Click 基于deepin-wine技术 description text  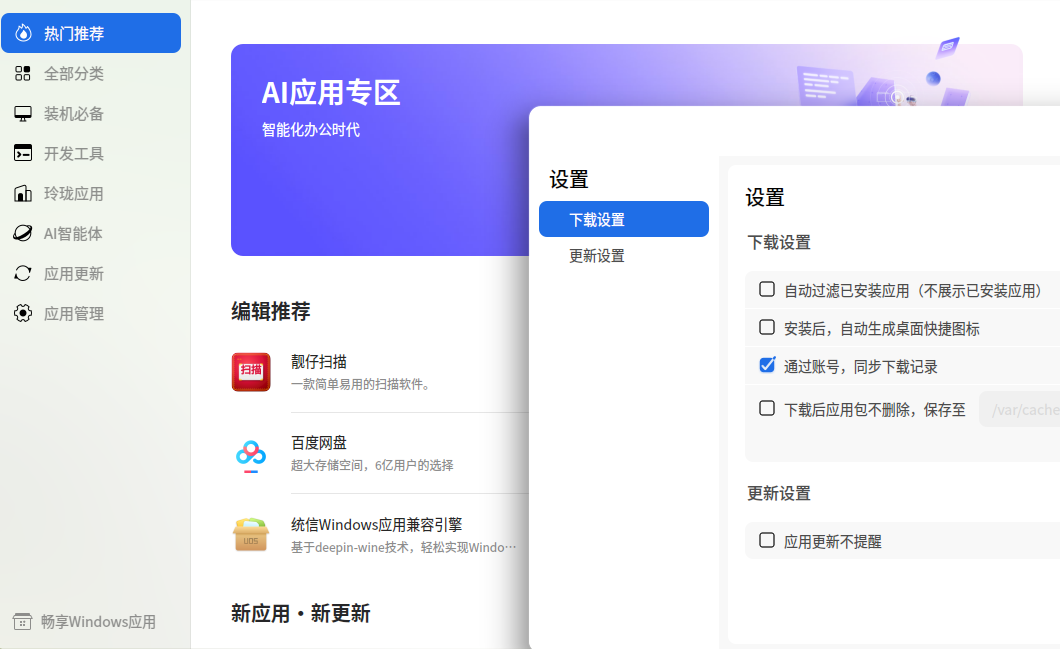tap(403, 547)
